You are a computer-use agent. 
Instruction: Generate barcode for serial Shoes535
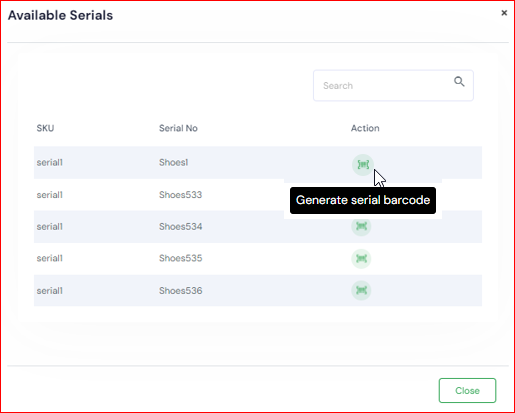point(361,258)
